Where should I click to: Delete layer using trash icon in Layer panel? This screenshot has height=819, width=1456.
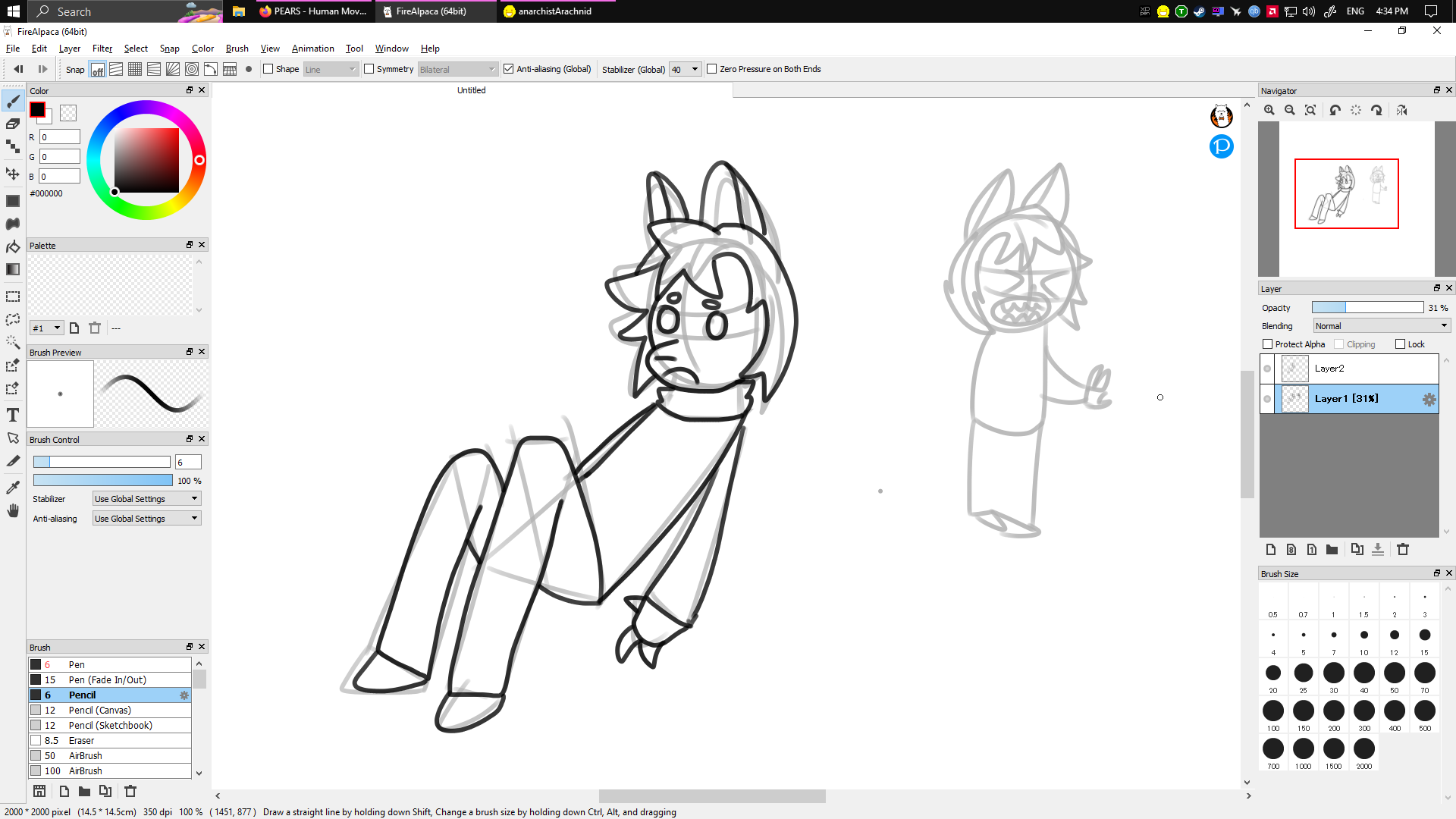[1403, 550]
